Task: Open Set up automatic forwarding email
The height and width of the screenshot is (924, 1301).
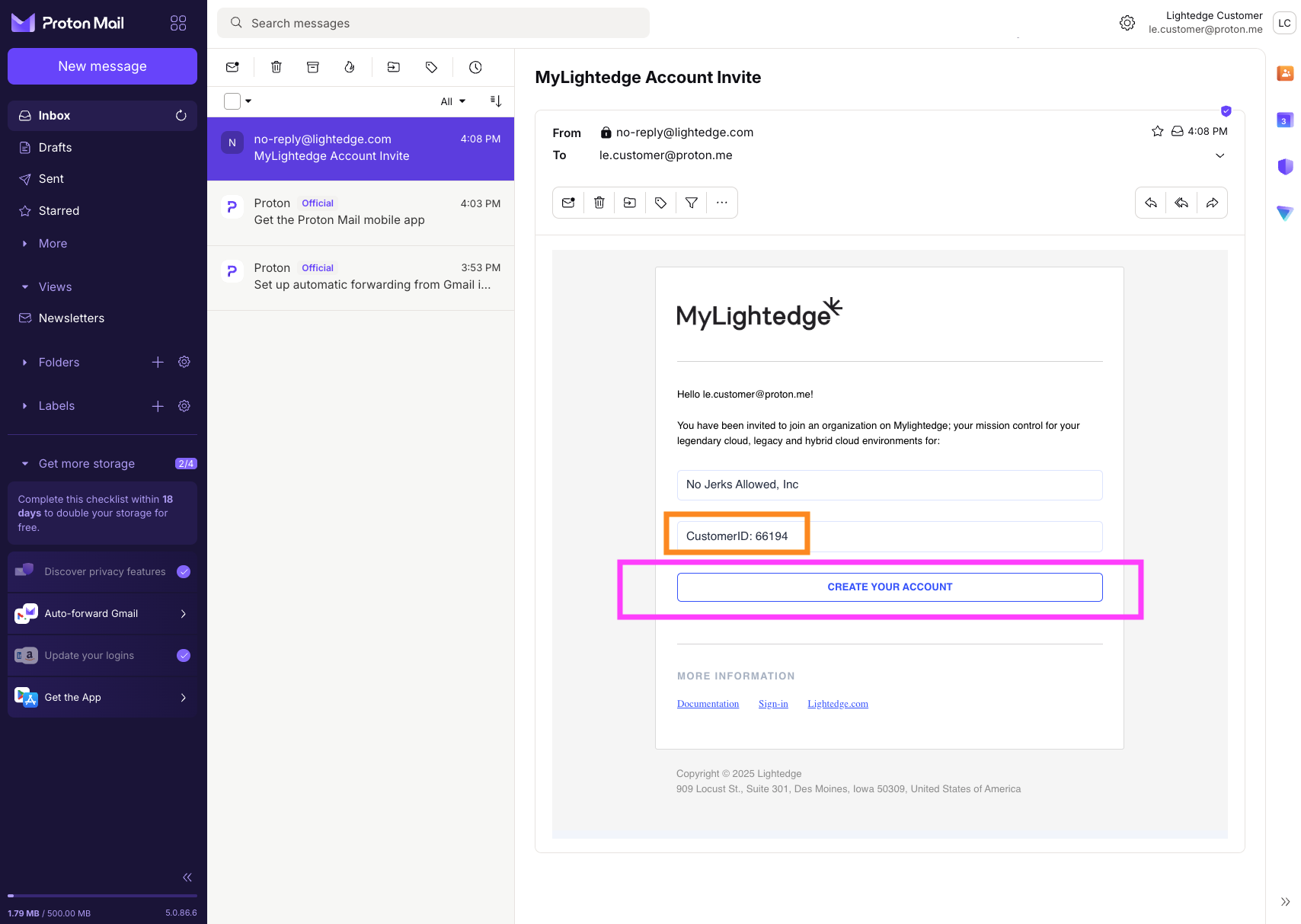Action: tap(360, 277)
